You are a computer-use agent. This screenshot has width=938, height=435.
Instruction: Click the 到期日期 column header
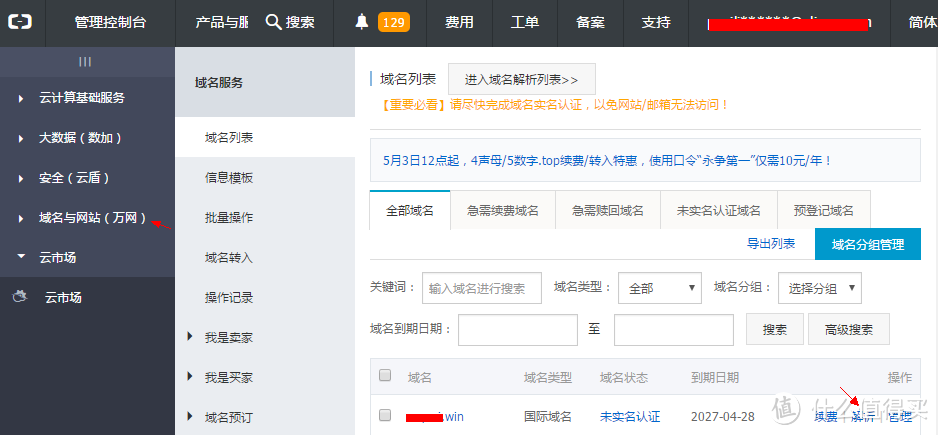[715, 378]
